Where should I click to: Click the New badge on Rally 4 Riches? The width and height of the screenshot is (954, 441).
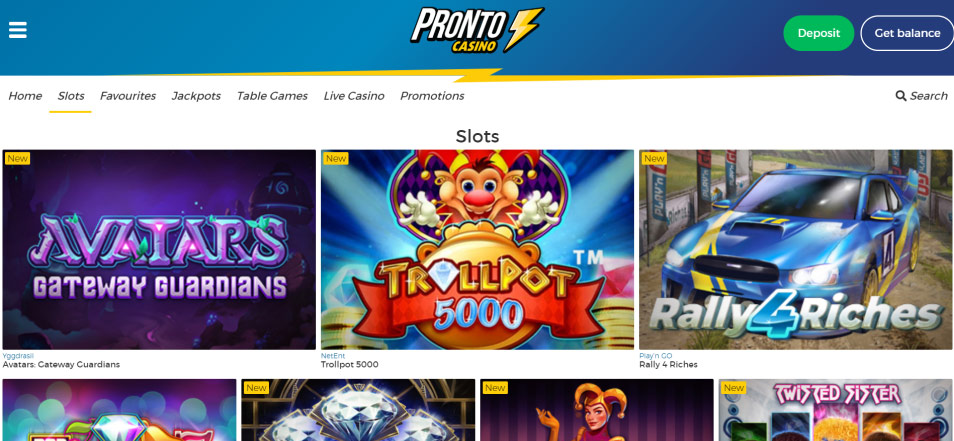(x=654, y=158)
